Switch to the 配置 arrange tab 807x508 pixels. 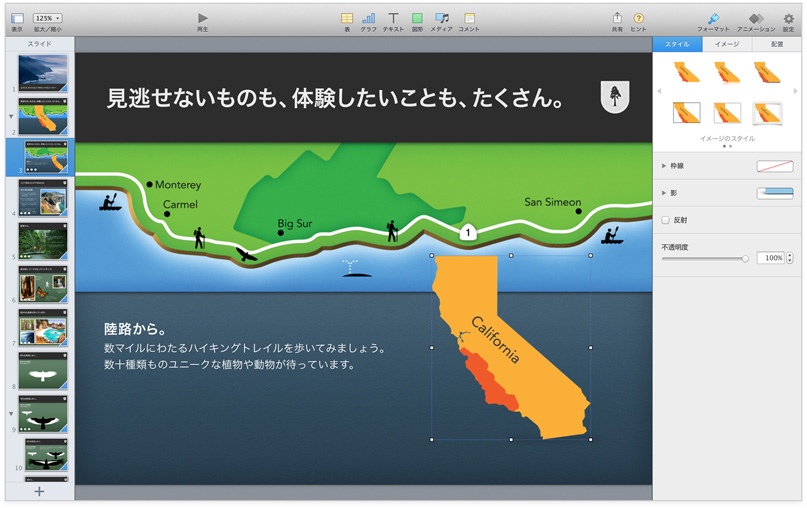coord(777,45)
